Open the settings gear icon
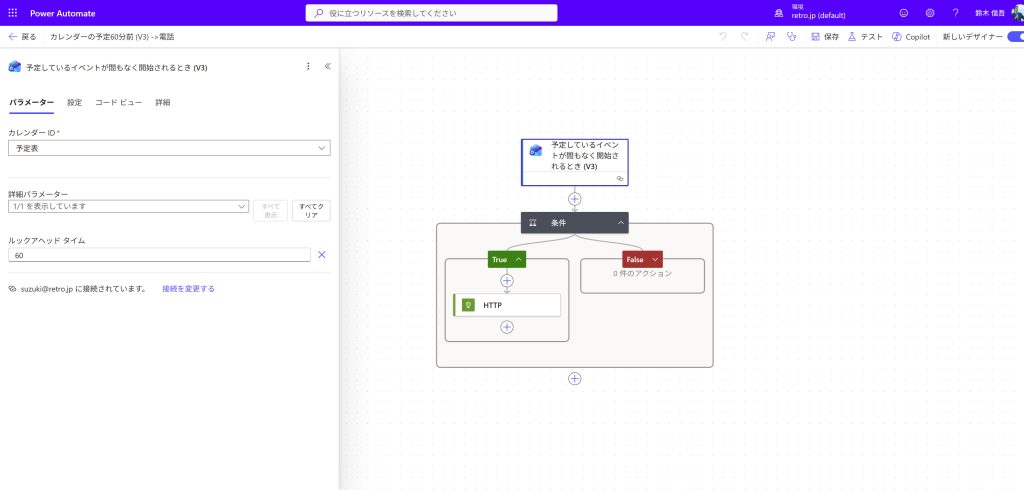 click(929, 13)
